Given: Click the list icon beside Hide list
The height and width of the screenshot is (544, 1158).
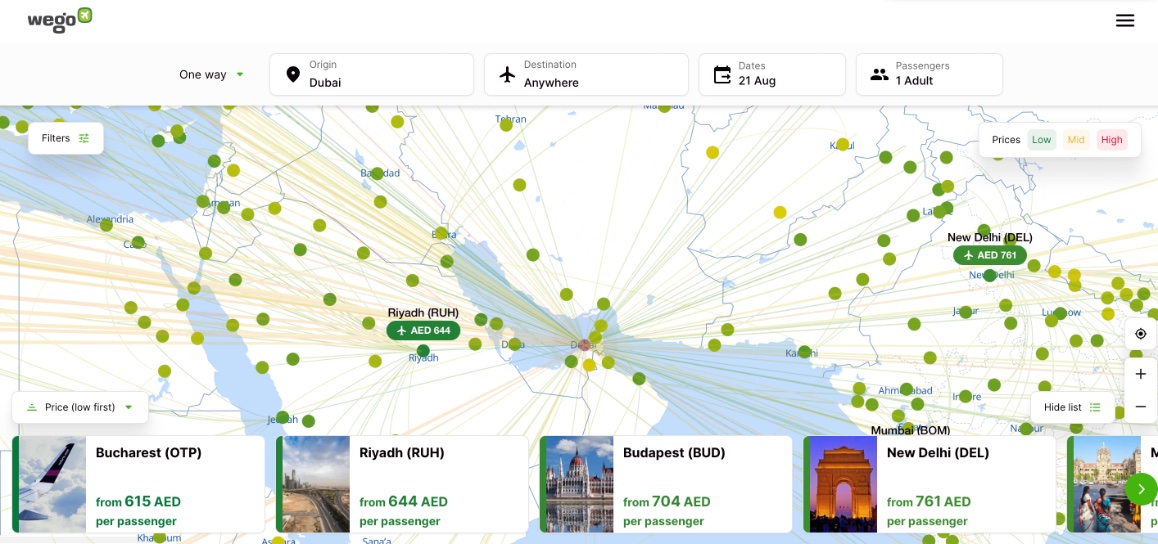Looking at the screenshot, I should tap(1095, 407).
